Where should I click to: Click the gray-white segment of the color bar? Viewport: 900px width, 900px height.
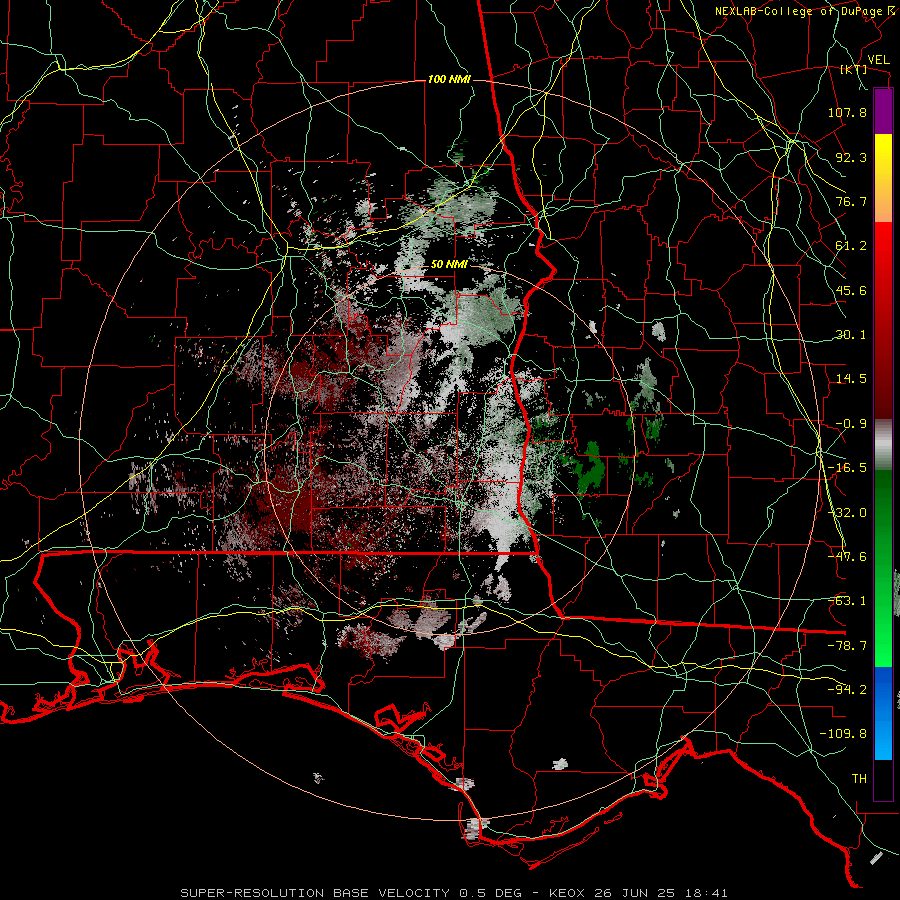tap(883, 445)
